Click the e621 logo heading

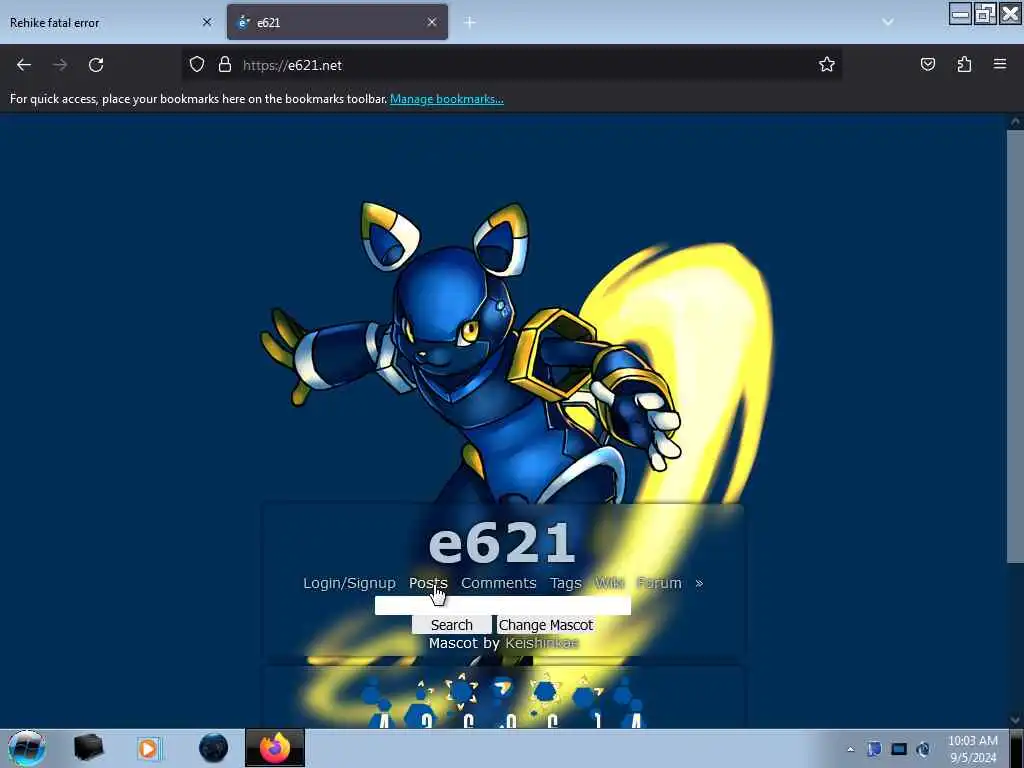502,543
